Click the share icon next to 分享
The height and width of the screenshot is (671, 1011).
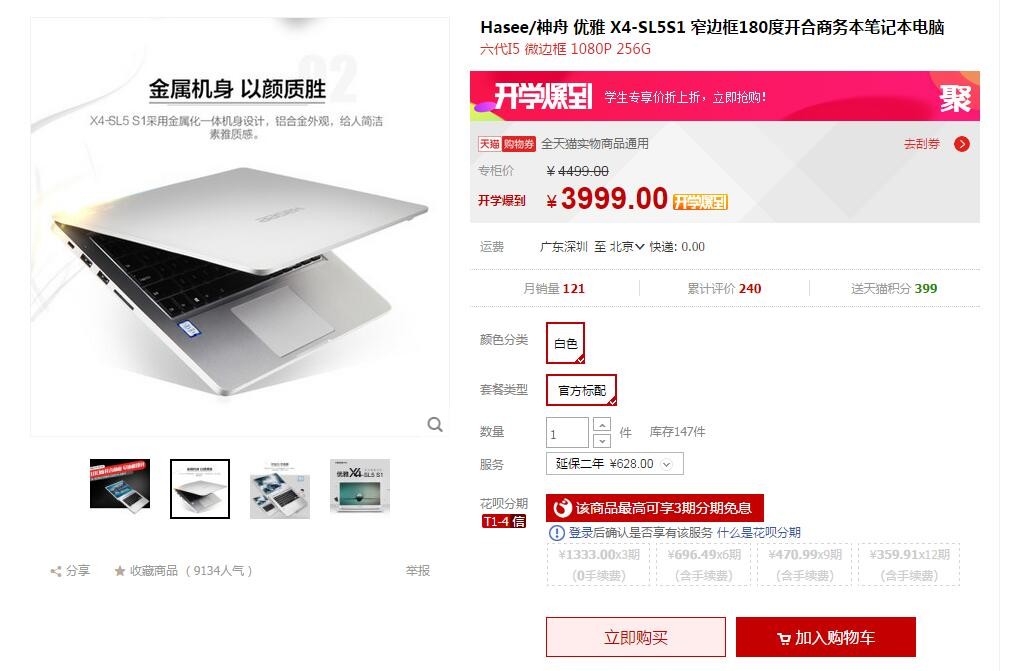[56, 571]
